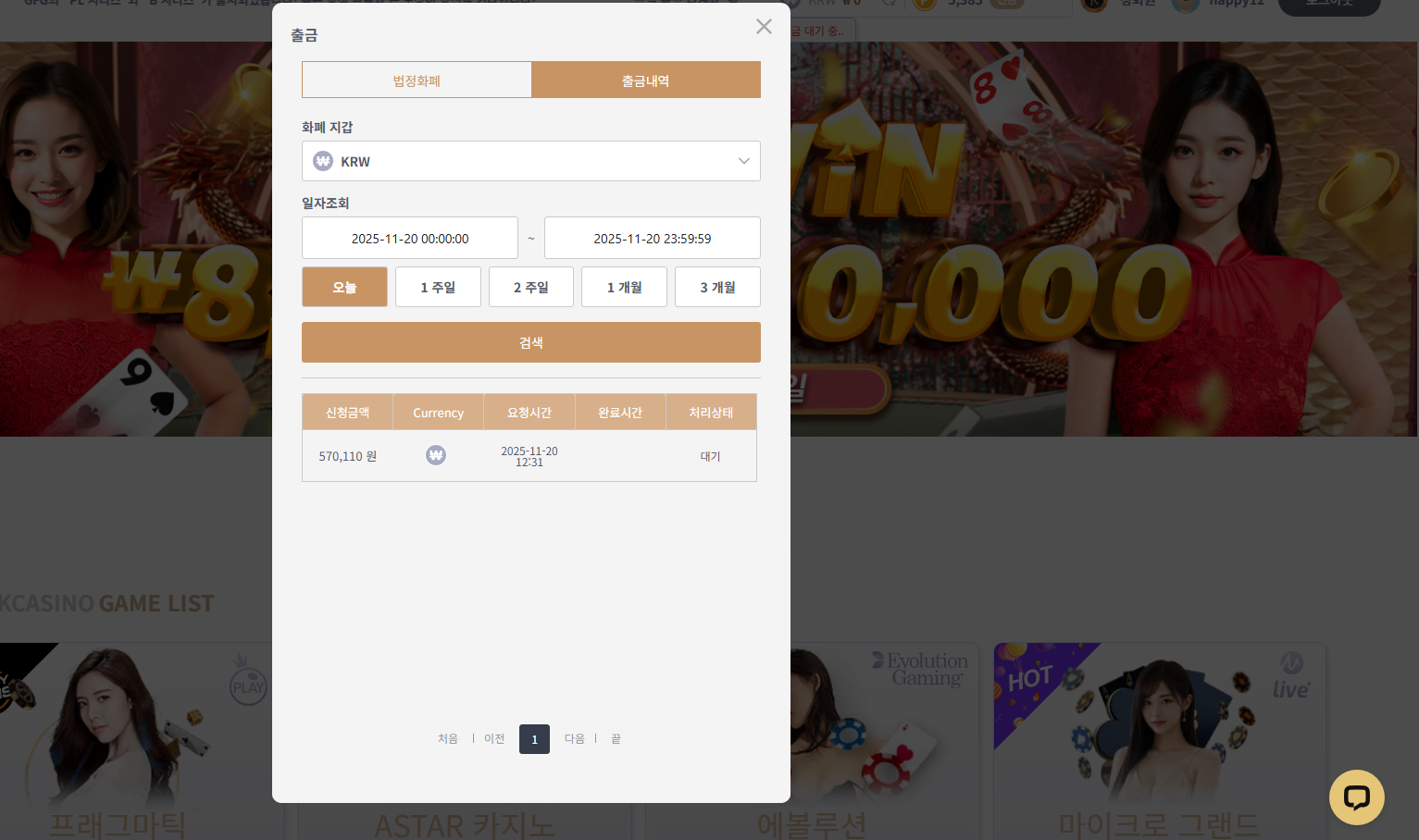Jump to the 처음 first page link

[448, 739]
